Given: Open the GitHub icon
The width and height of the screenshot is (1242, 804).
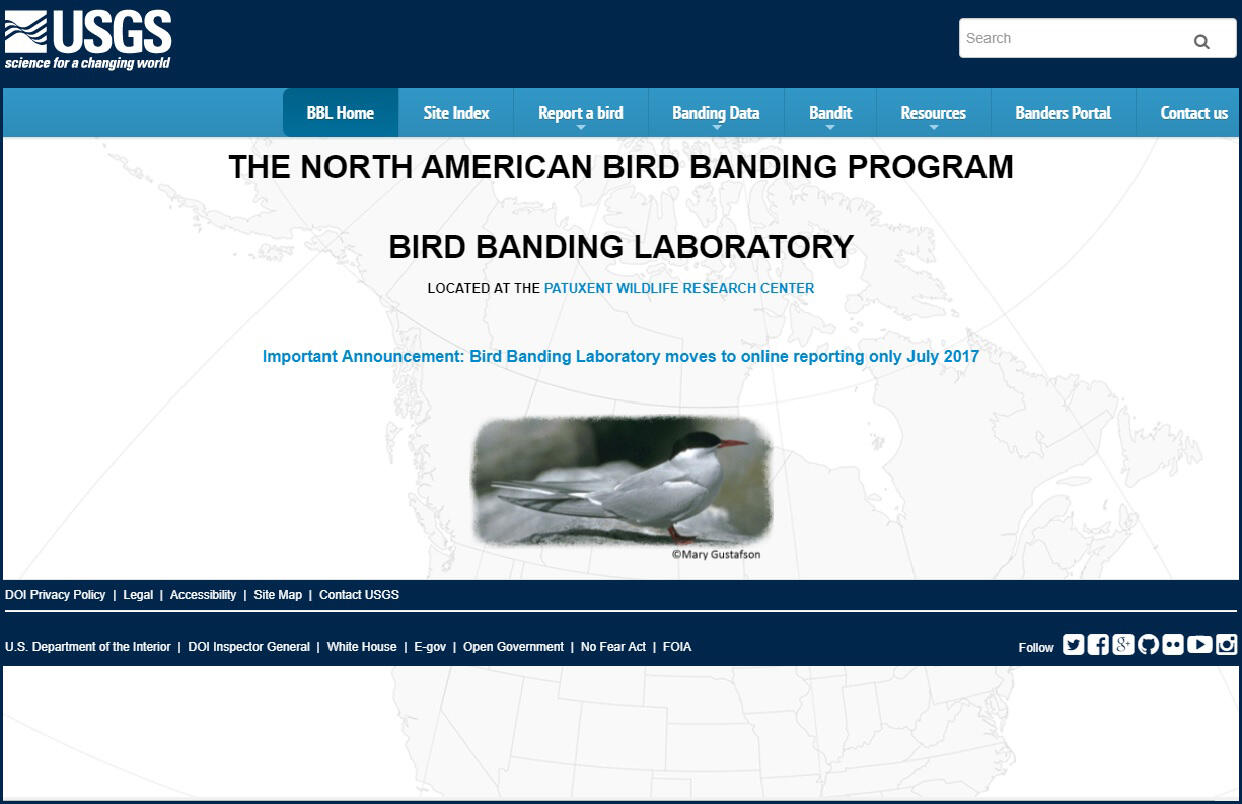Looking at the screenshot, I should (1148, 645).
